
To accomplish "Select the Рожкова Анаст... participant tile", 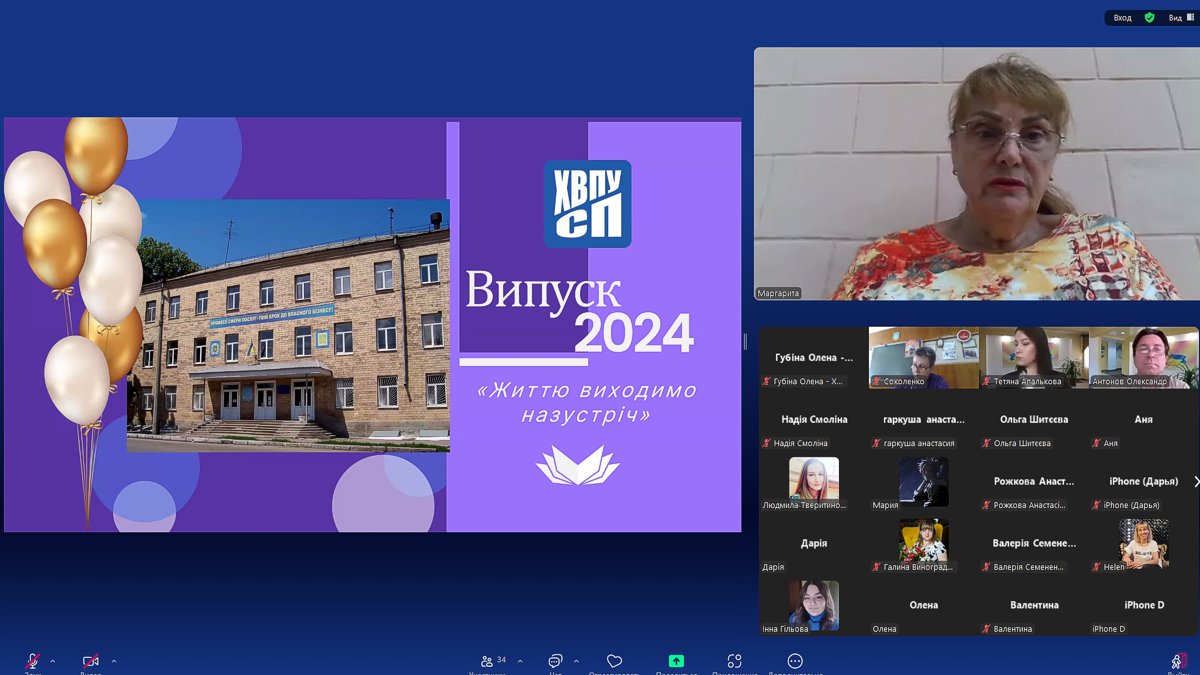I will pos(1034,482).
